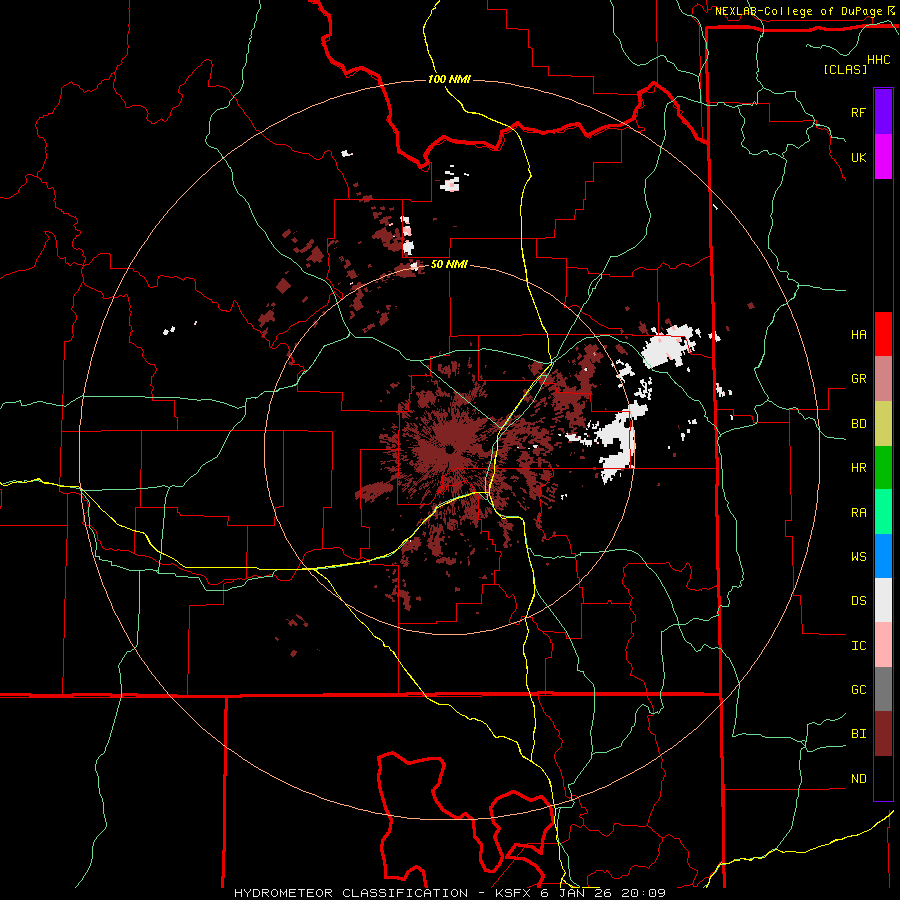Click the RA light green legend swatch
This screenshot has height=900, width=900.
[x=883, y=512]
